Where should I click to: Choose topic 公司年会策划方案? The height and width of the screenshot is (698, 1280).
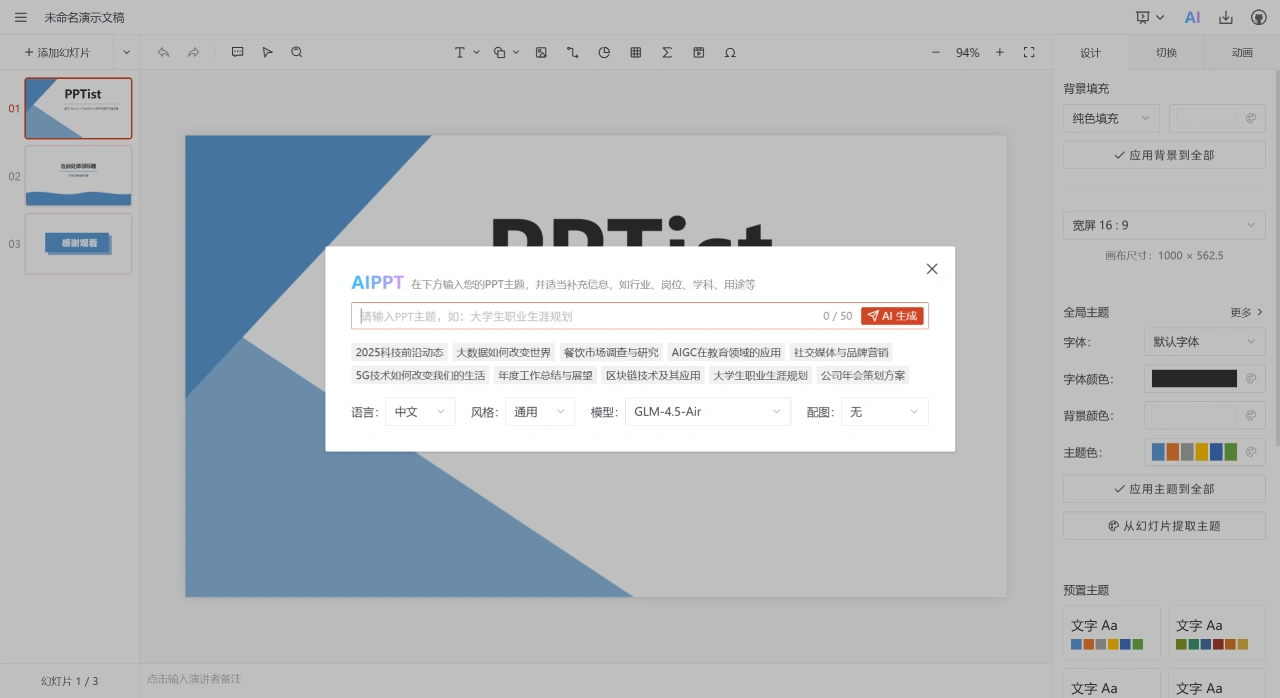coord(863,375)
